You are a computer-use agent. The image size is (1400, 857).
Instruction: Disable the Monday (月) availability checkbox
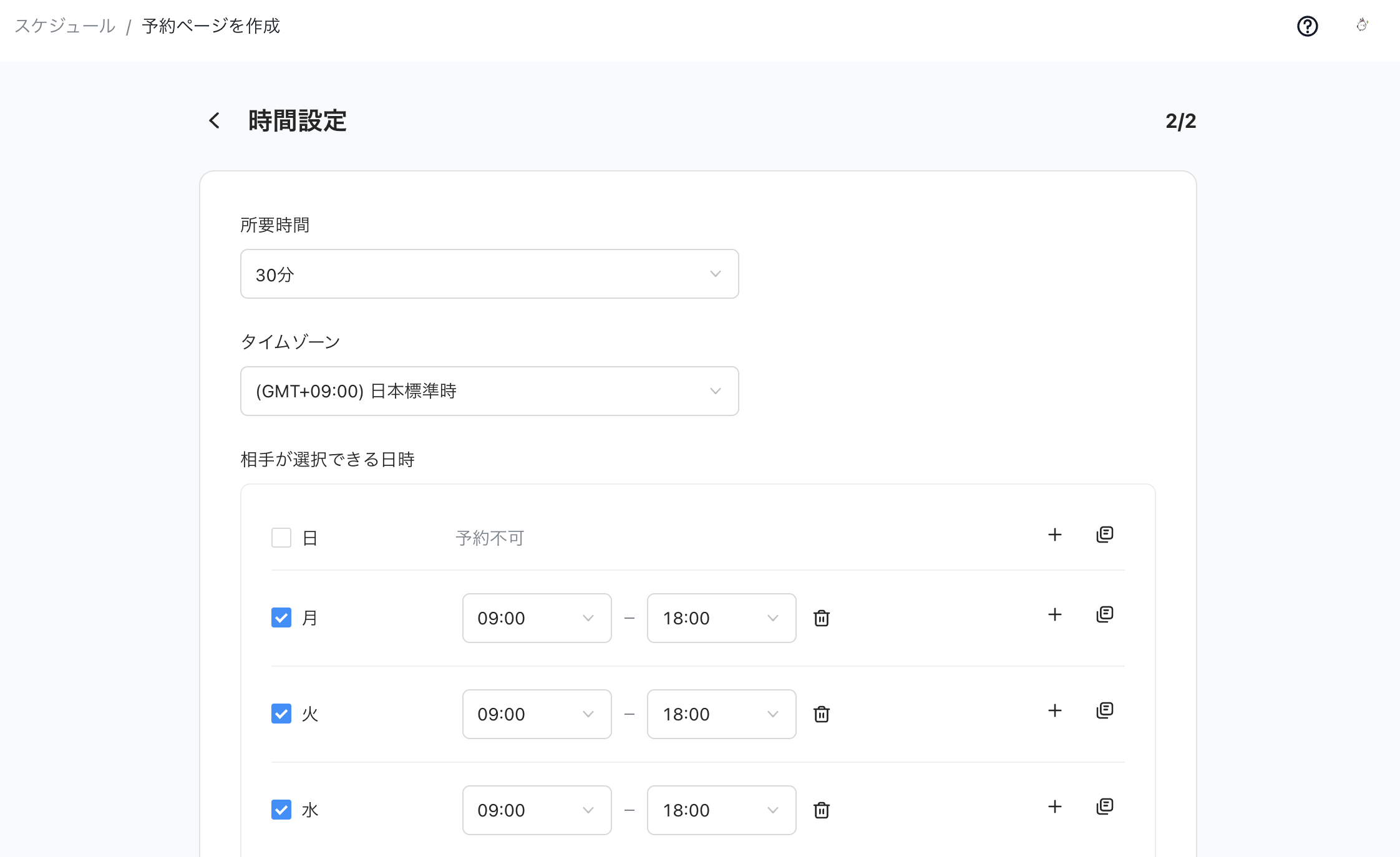pyautogui.click(x=281, y=618)
